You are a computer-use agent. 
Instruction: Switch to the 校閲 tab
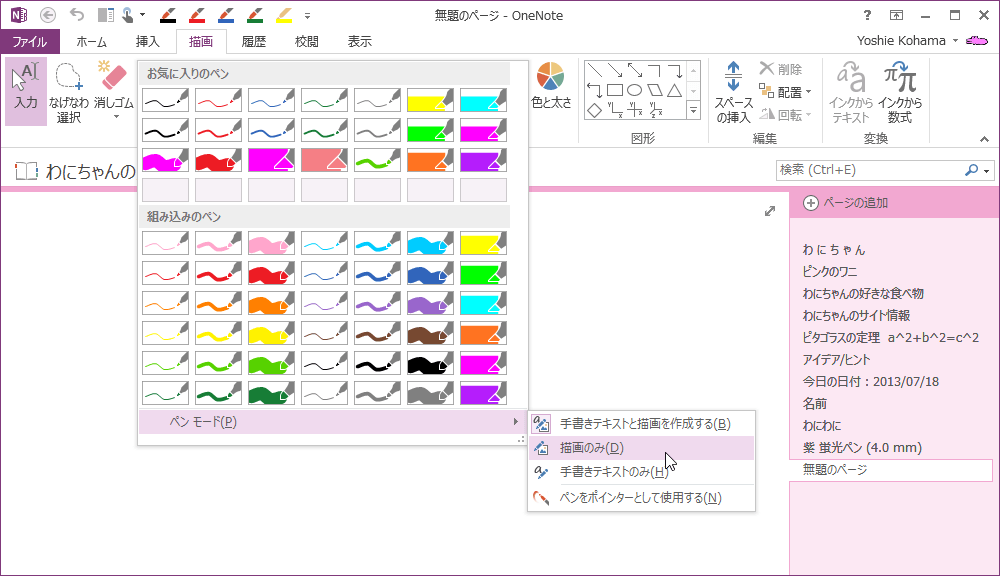[306, 41]
